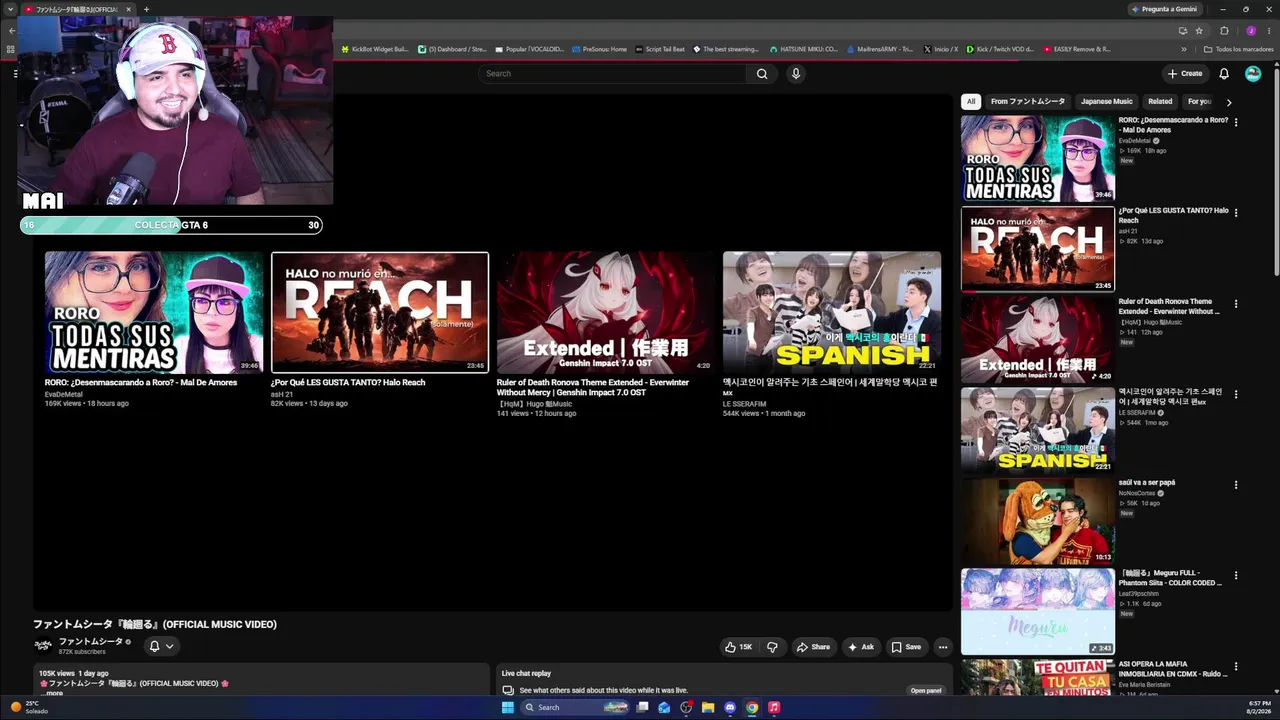Show more filter chips with right arrow
Image resolution: width=1280 pixels, height=720 pixels.
(1229, 102)
